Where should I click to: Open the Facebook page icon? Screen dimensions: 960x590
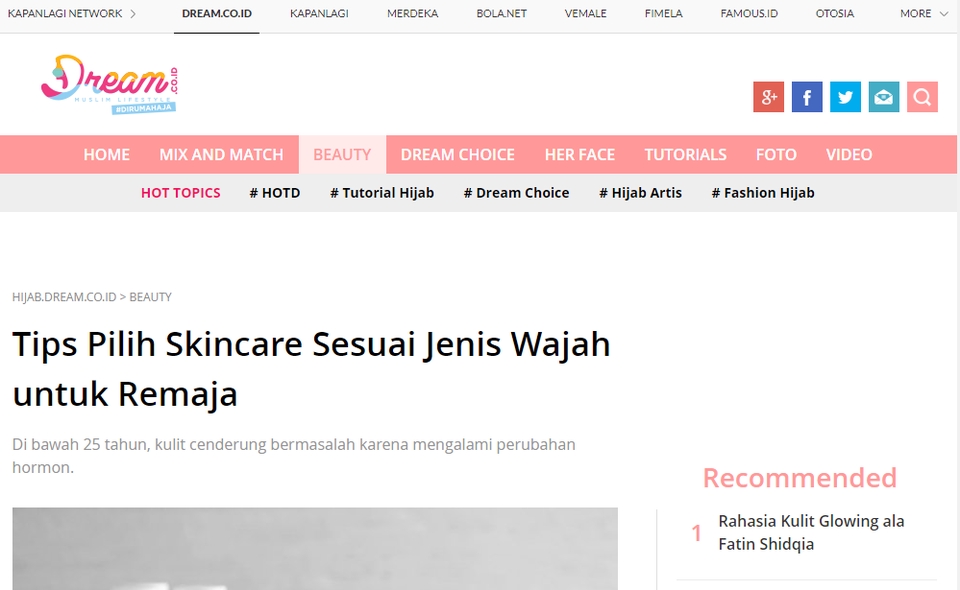(x=807, y=97)
